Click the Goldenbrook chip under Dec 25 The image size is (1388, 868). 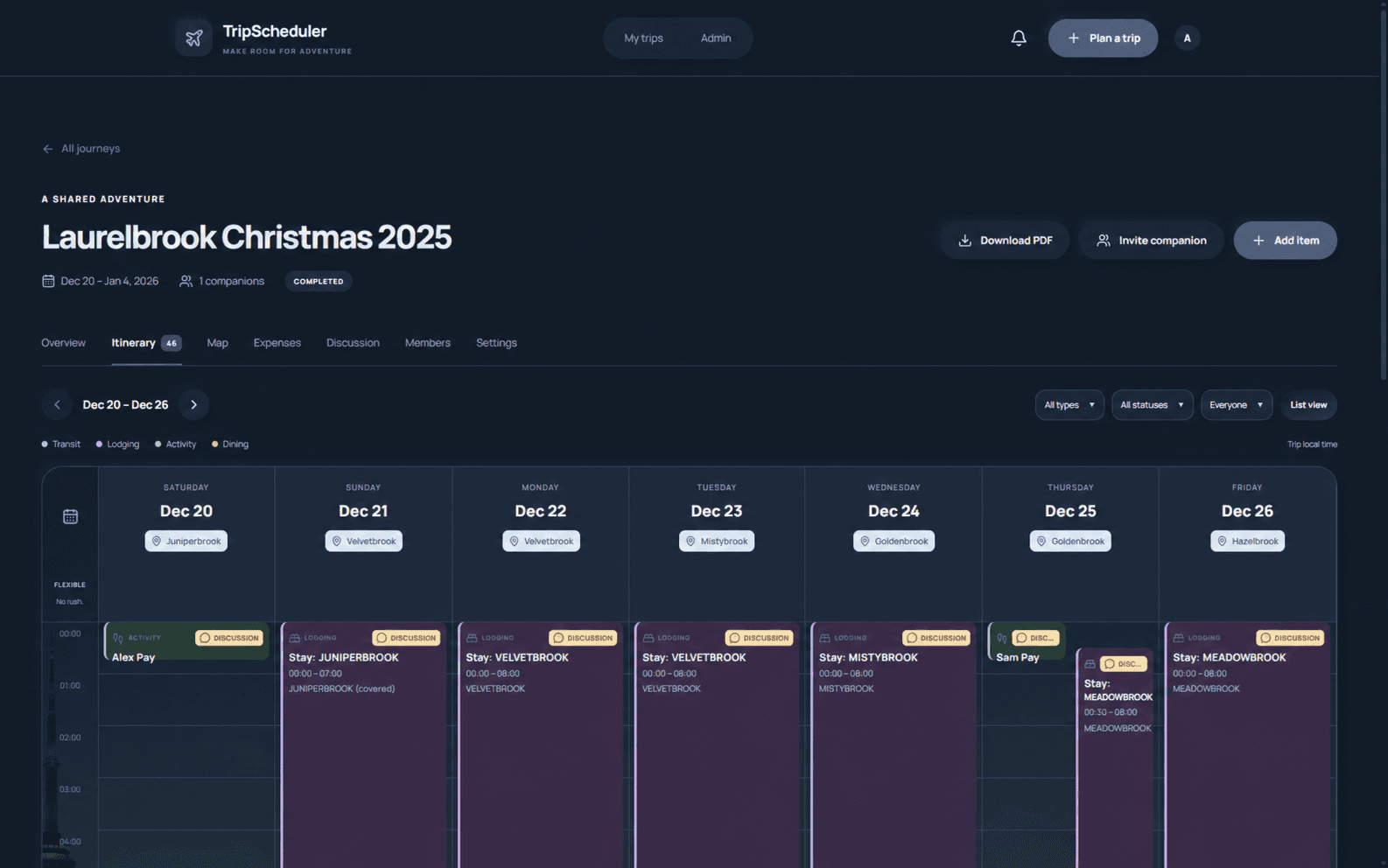(1070, 541)
